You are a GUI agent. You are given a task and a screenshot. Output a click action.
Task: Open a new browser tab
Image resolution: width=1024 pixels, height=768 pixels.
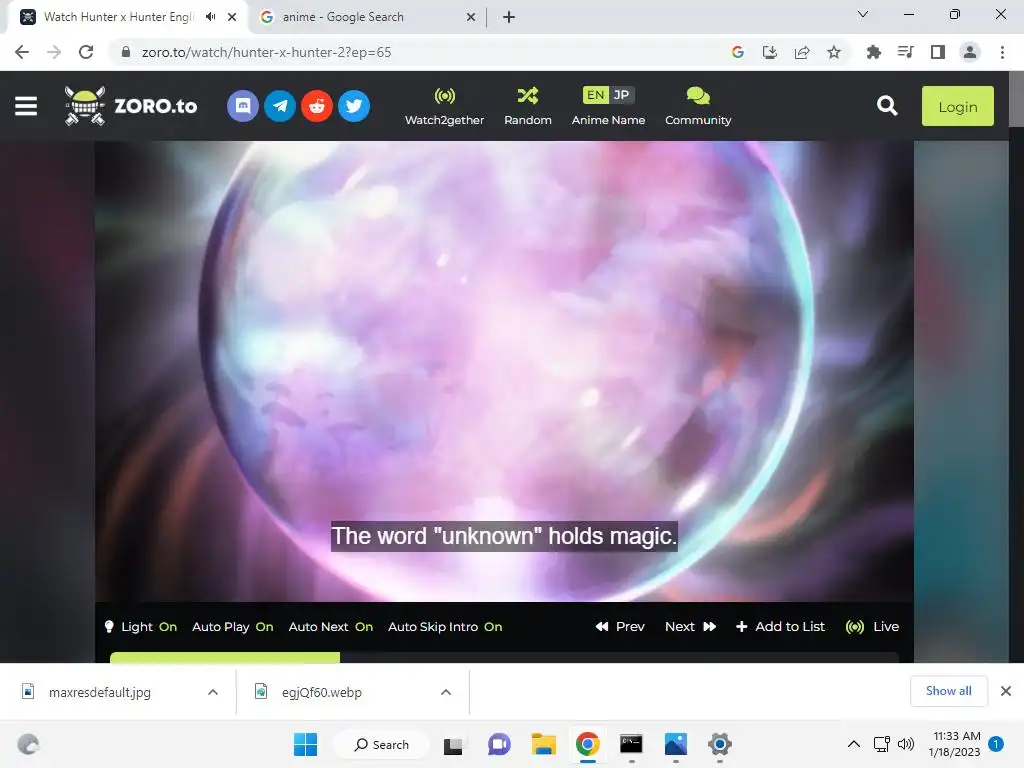click(509, 17)
